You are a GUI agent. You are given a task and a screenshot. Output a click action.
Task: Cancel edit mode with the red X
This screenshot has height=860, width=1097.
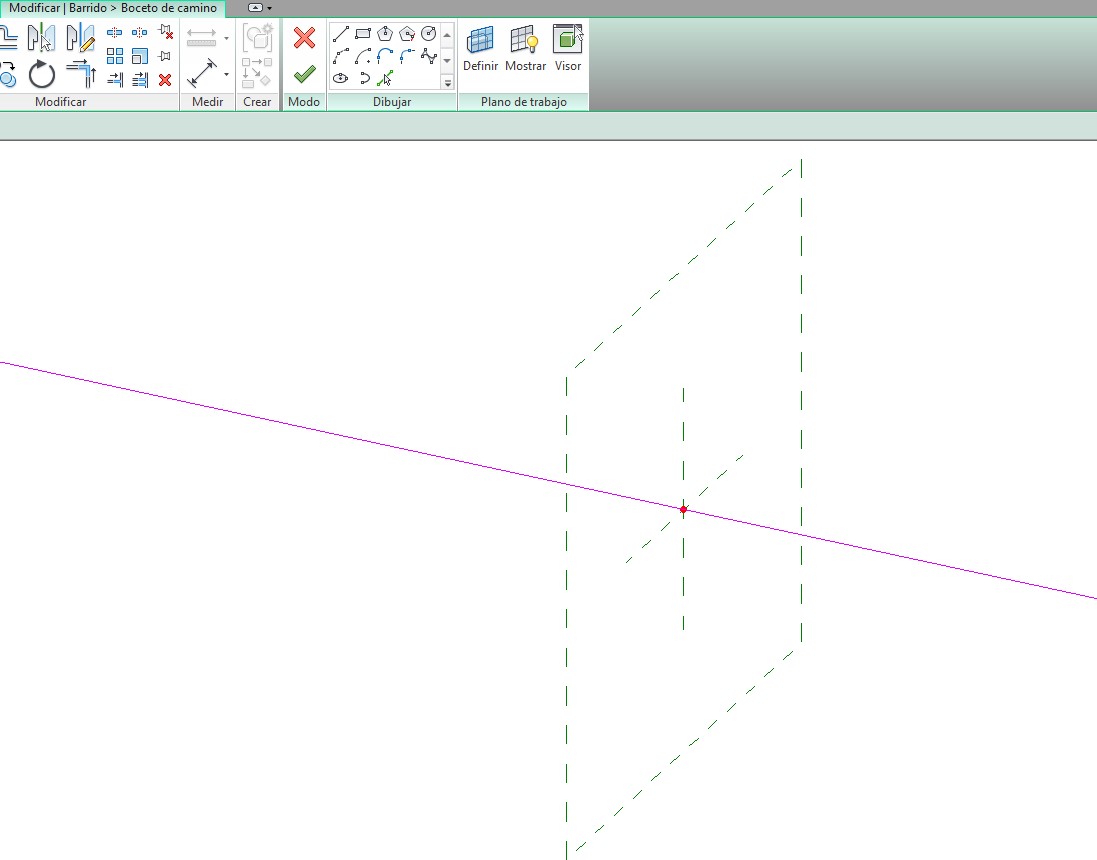point(304,38)
